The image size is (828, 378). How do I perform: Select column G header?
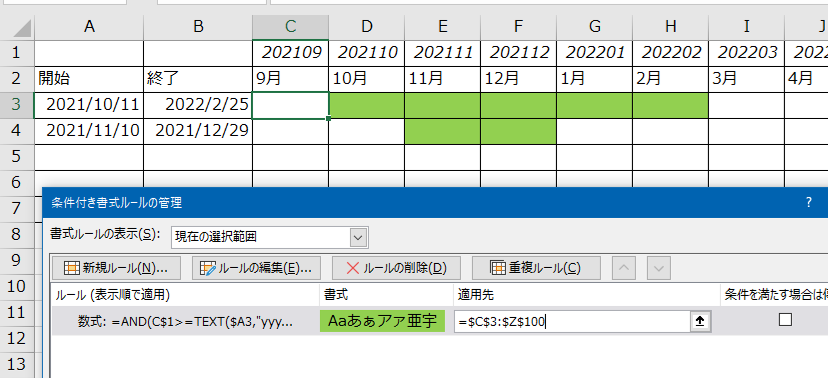pyautogui.click(x=595, y=27)
